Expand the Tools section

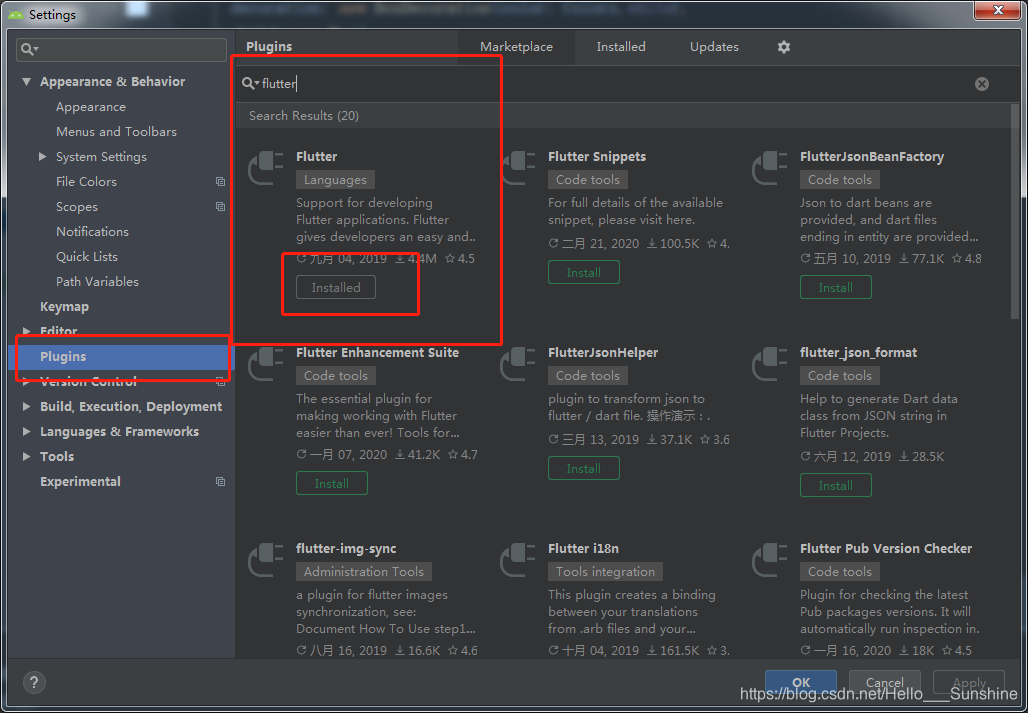[26, 456]
